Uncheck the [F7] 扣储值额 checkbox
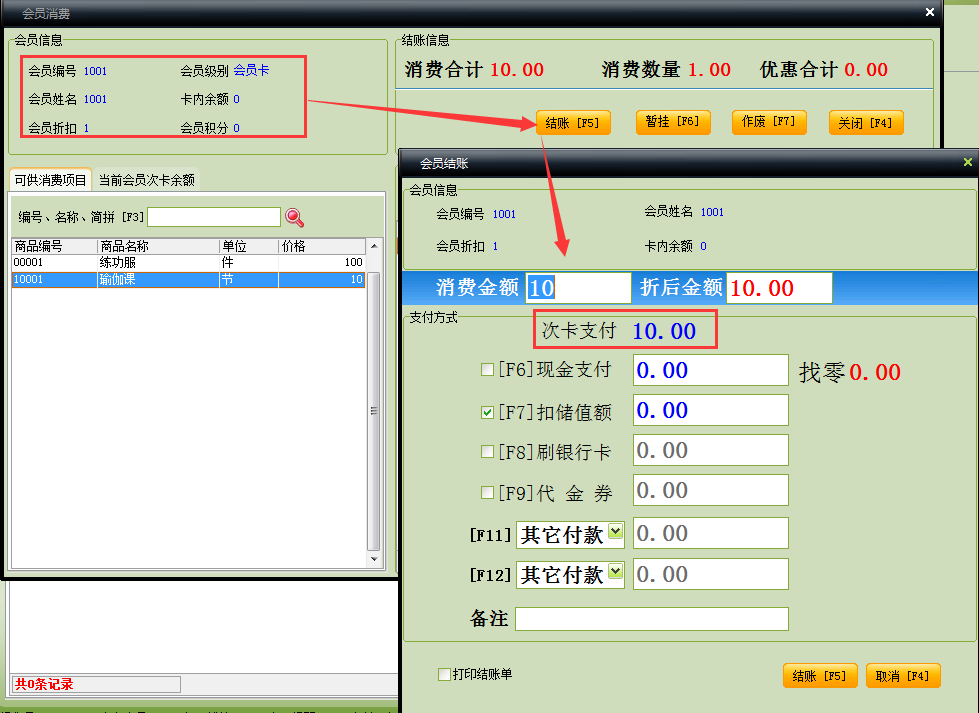 click(487, 412)
